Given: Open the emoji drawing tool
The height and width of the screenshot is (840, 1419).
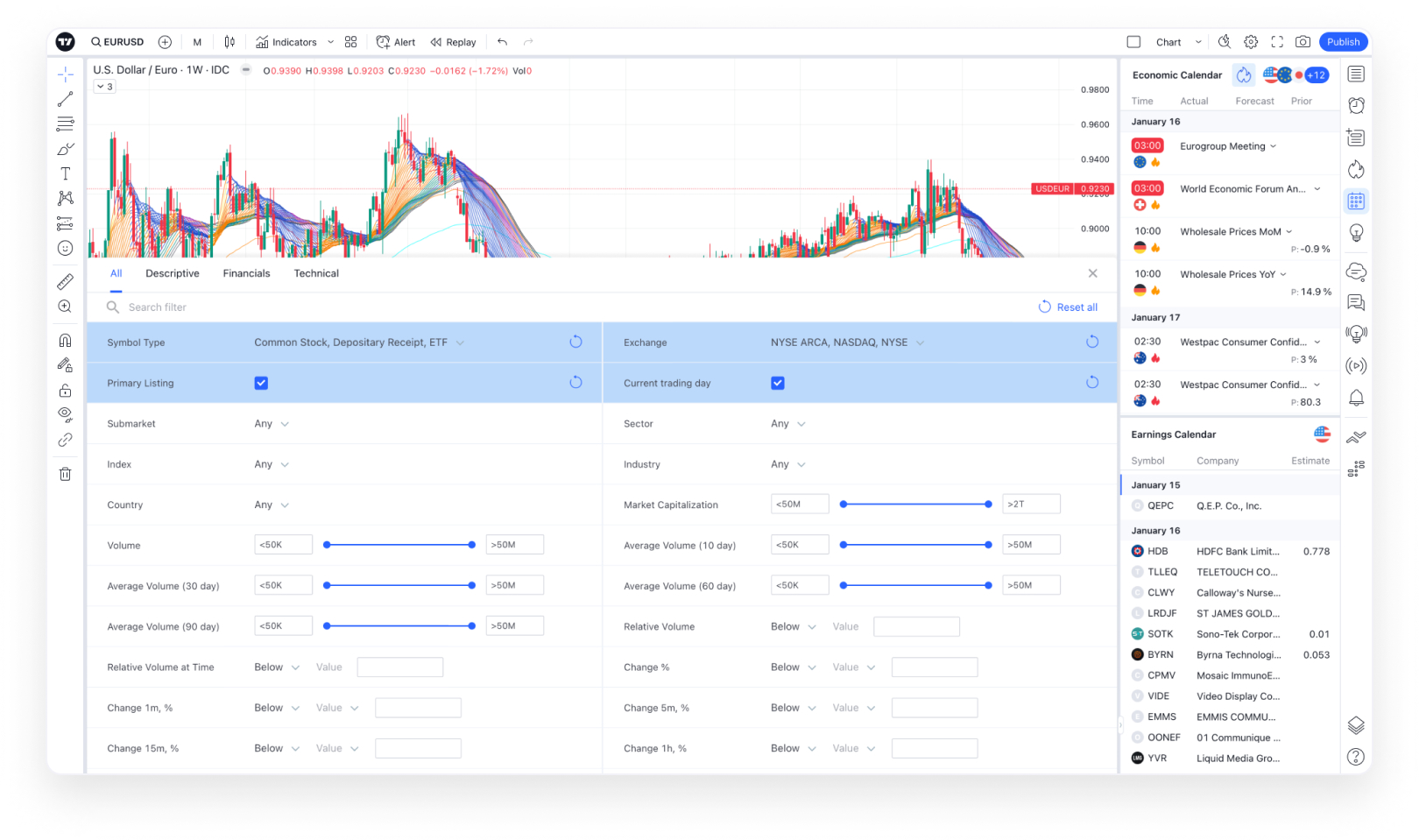Looking at the screenshot, I should tap(64, 248).
